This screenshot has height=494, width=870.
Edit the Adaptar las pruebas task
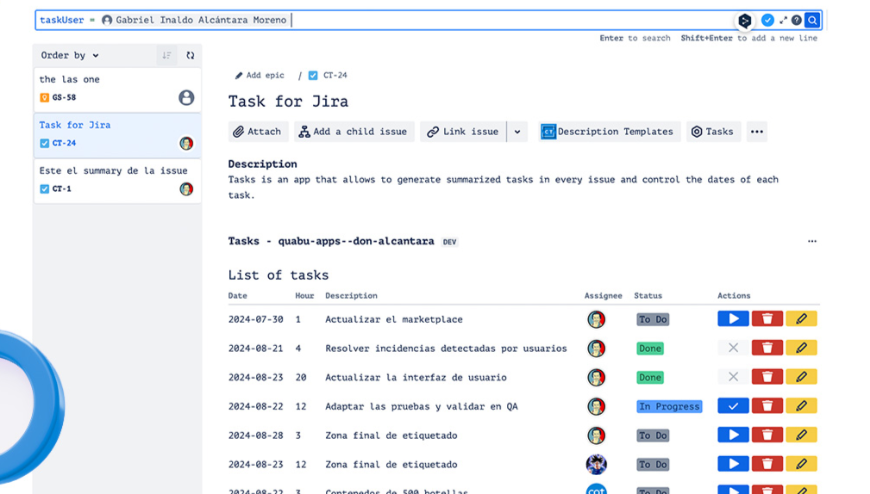(801, 406)
